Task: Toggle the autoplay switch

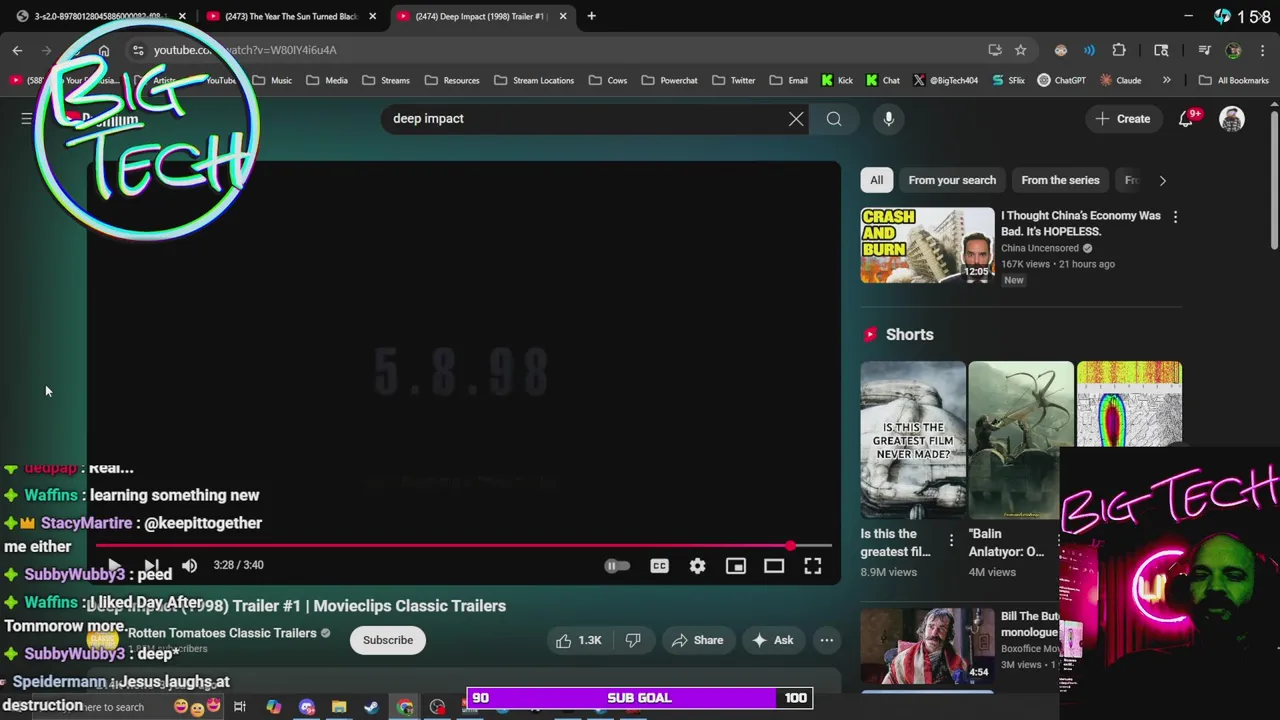Action: [617, 566]
